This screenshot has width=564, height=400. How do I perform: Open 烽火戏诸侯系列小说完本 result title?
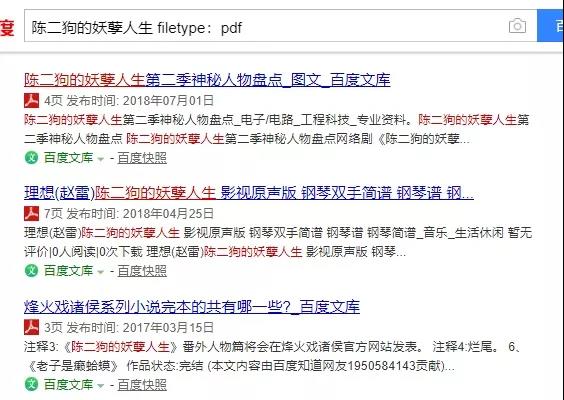[192, 307]
